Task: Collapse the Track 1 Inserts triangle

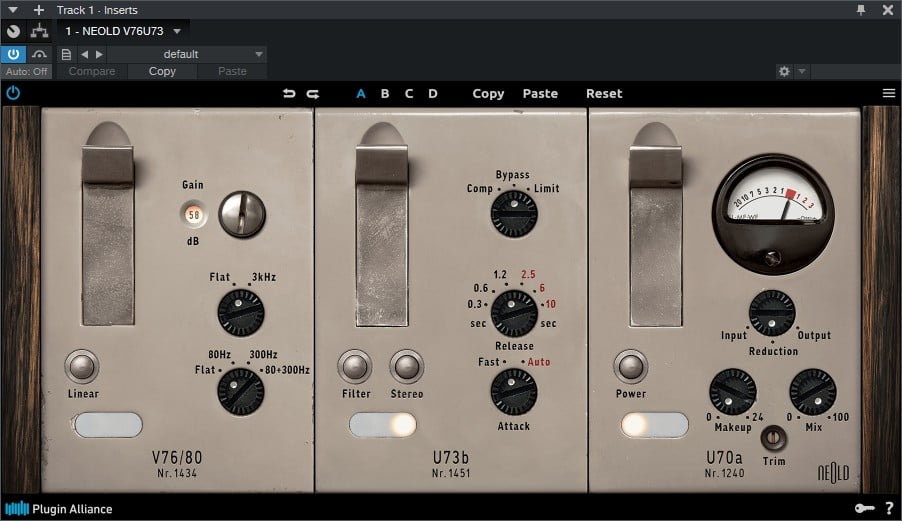Action: (12, 10)
